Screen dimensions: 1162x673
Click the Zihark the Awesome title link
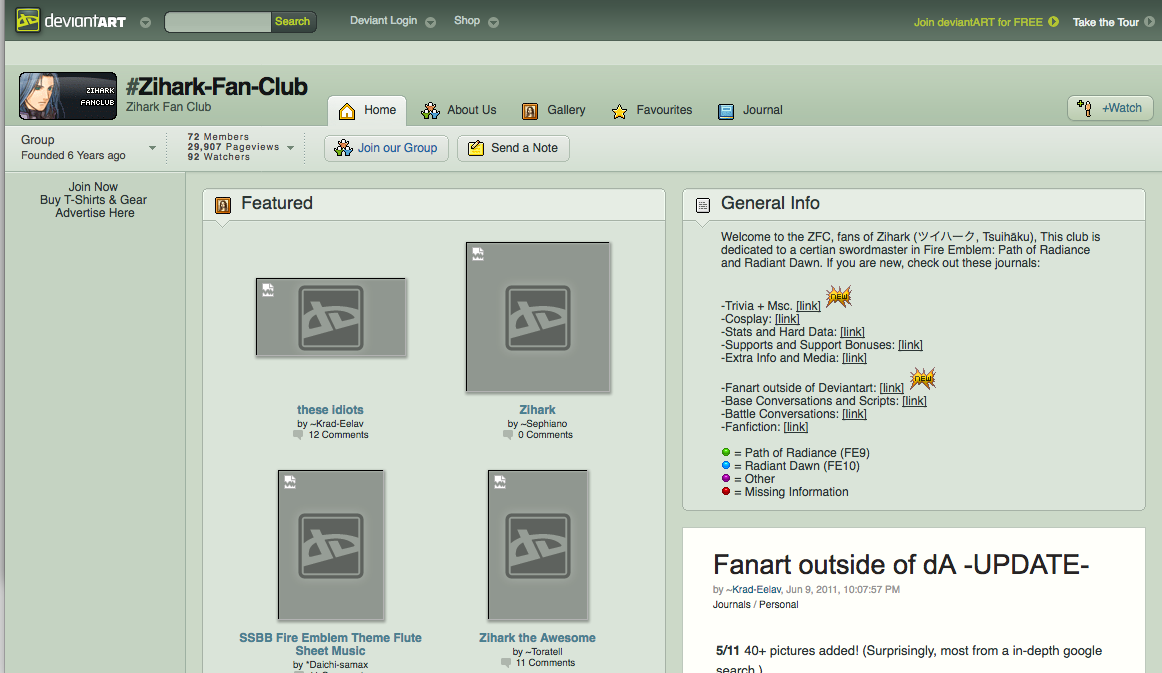(x=537, y=638)
